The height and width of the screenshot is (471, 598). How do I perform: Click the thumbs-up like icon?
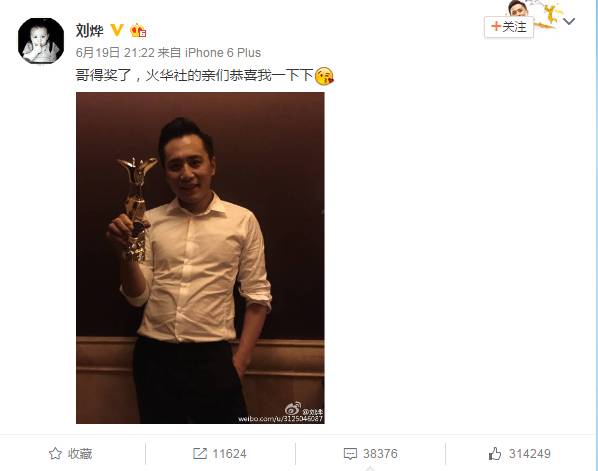click(x=495, y=453)
